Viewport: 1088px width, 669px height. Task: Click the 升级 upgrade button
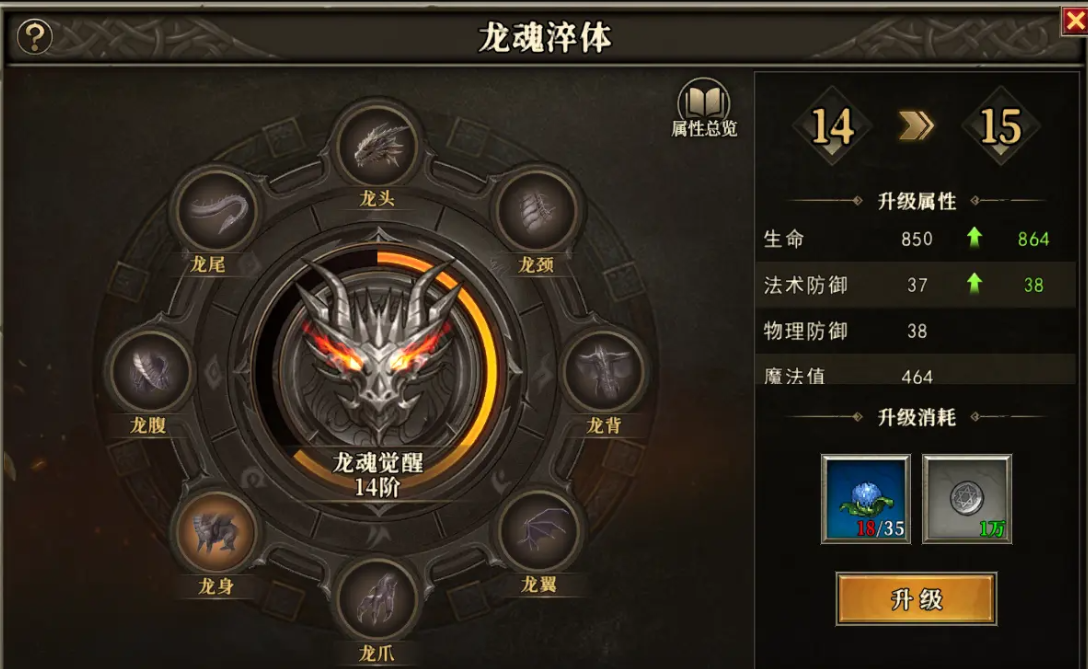point(916,599)
